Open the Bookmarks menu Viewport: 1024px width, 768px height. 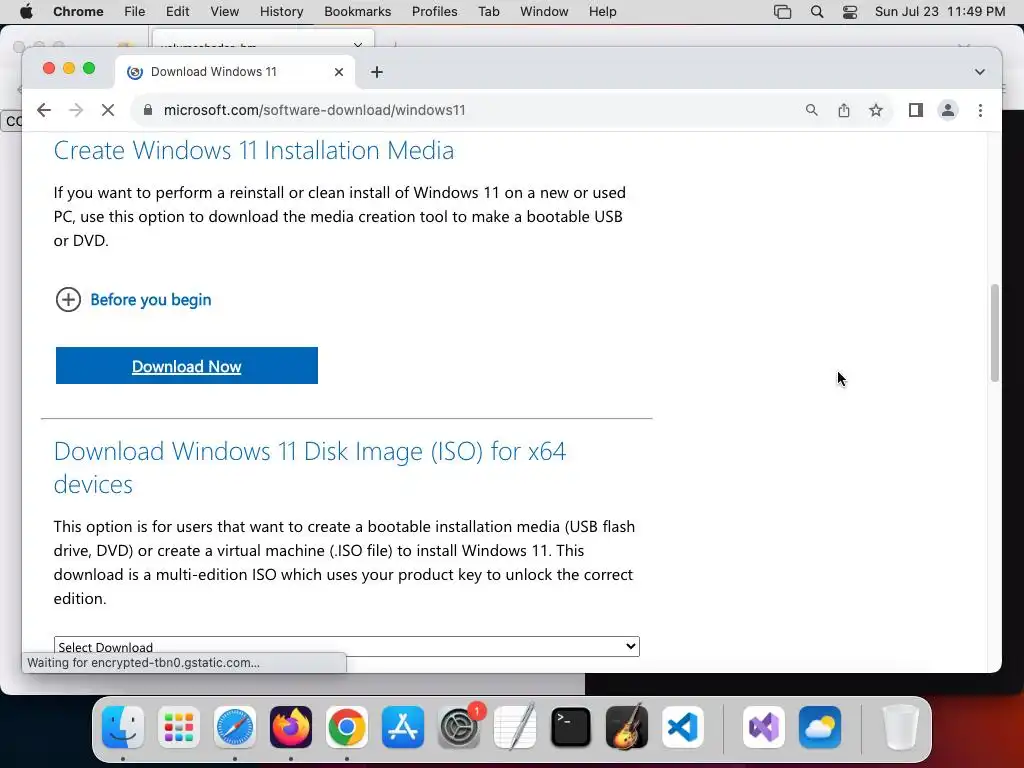coord(357,12)
